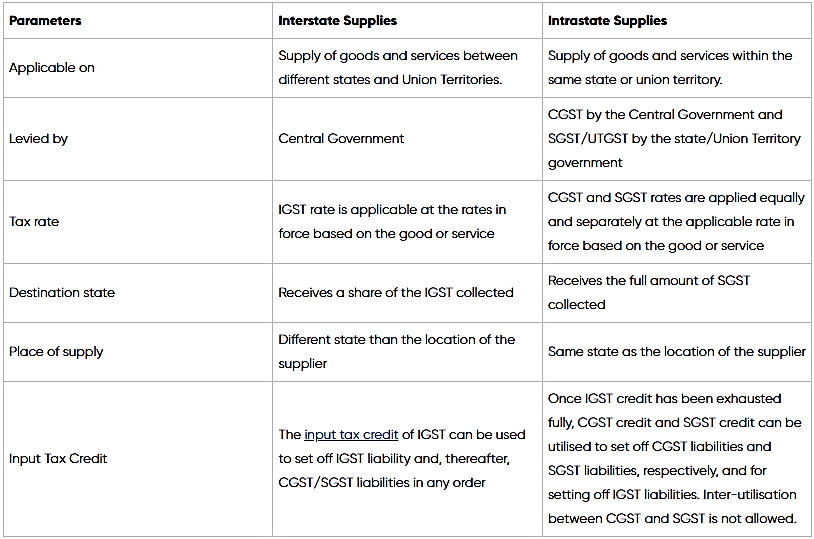814x539 pixels.
Task: Select the 'Tax rate' row label
Action: (x=34, y=221)
